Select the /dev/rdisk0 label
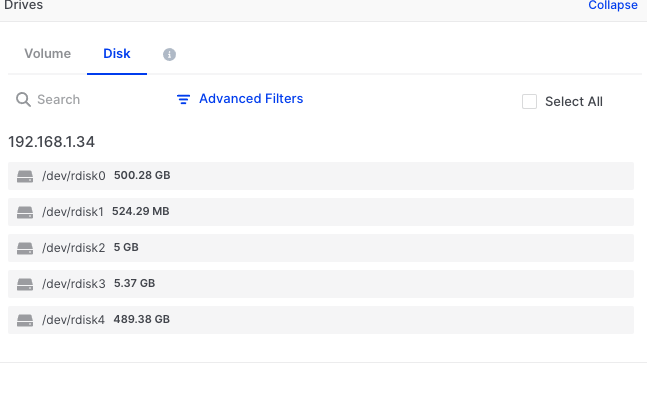 click(x=73, y=176)
